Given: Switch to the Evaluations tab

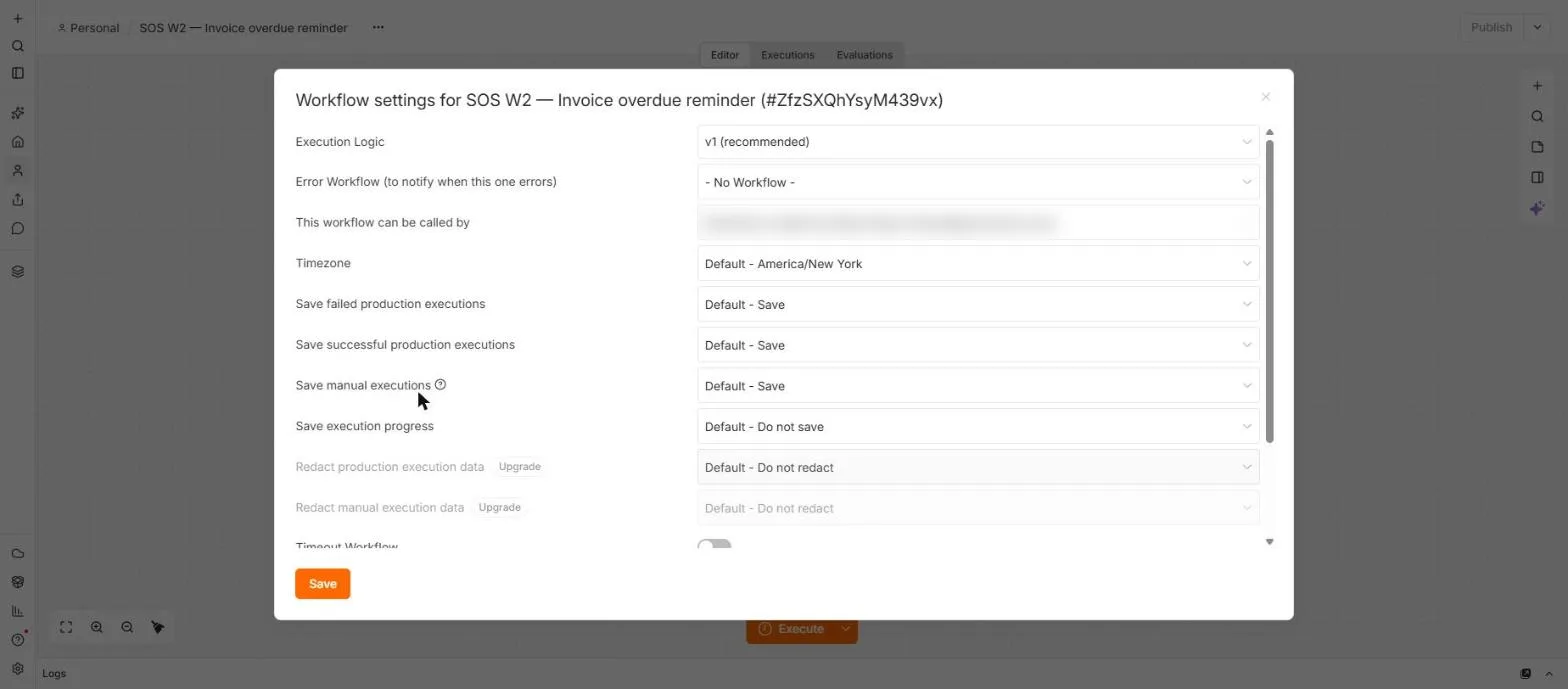Looking at the screenshot, I should tap(864, 55).
